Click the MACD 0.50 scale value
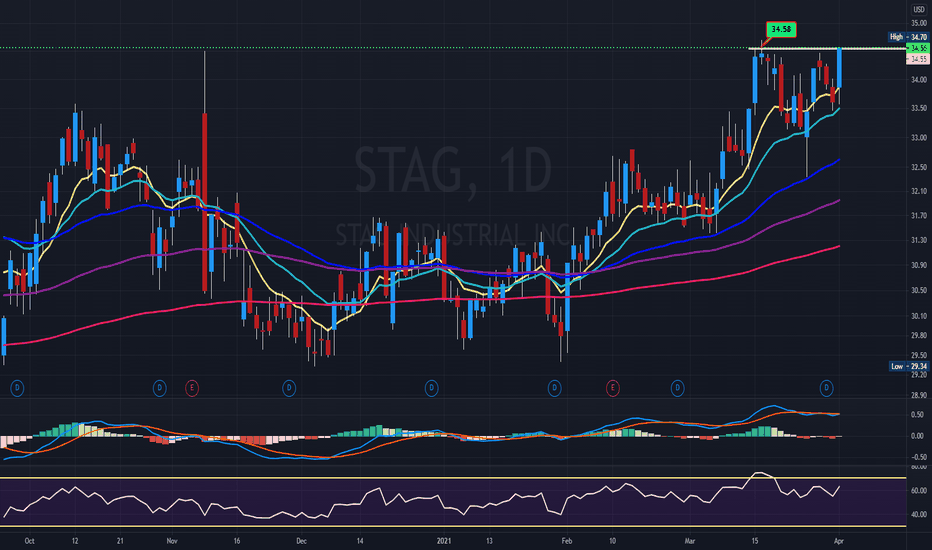Image resolution: width=932 pixels, height=550 pixels. click(x=918, y=414)
